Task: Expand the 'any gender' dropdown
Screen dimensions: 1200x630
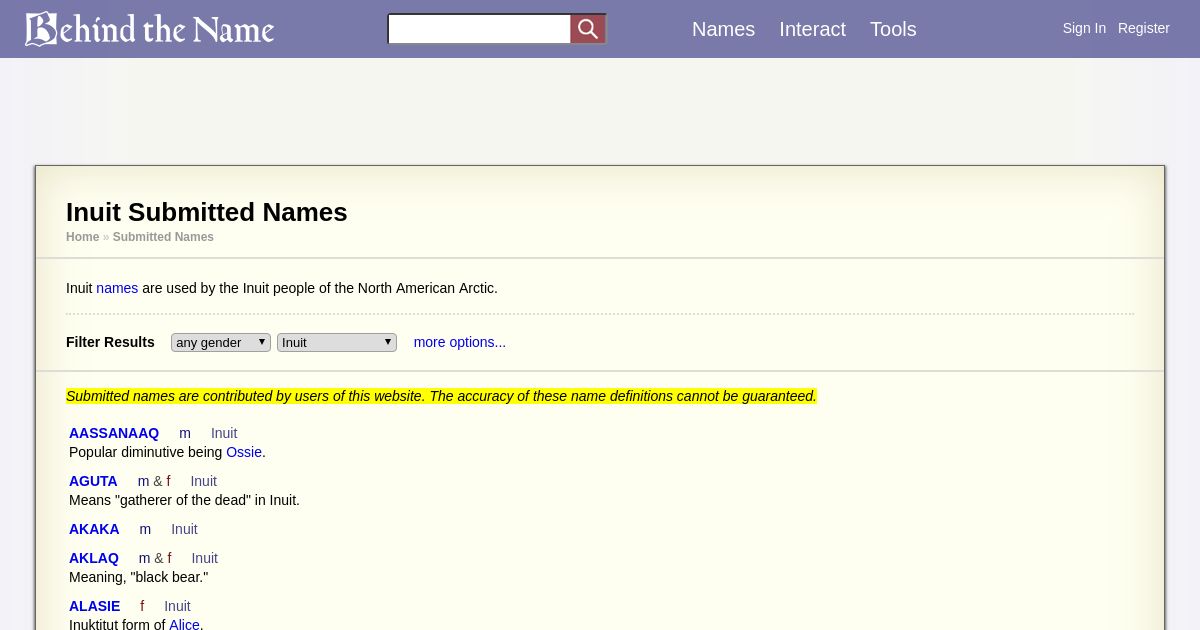Action: coord(221,342)
